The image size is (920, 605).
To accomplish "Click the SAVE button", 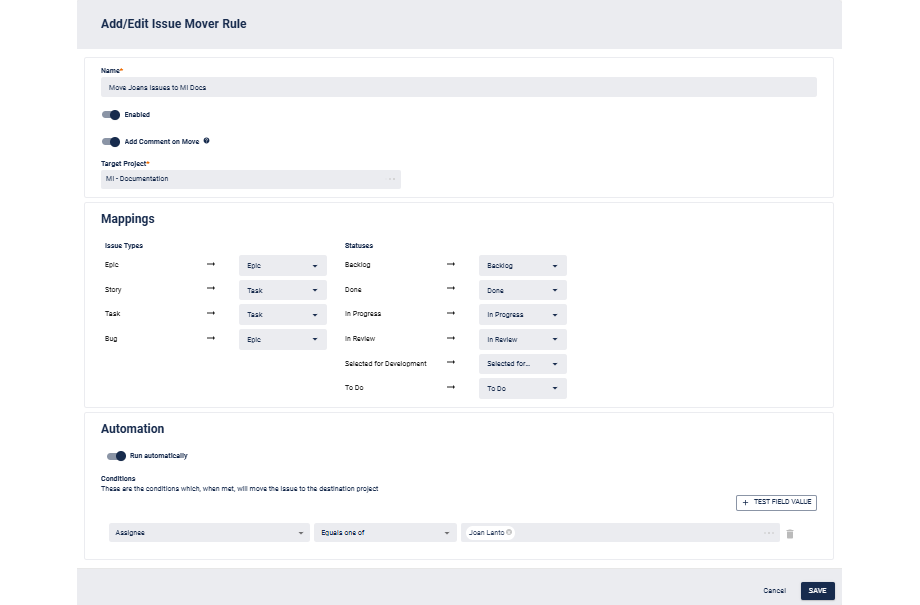I will click(x=817, y=591).
